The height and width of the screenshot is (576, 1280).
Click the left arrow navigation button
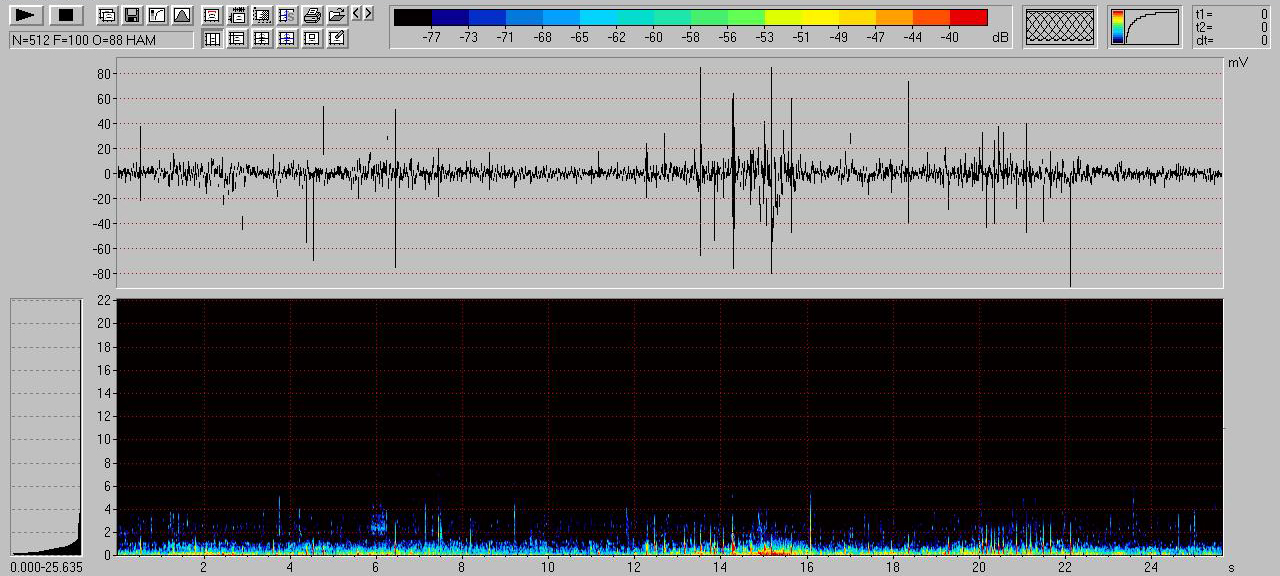click(357, 13)
